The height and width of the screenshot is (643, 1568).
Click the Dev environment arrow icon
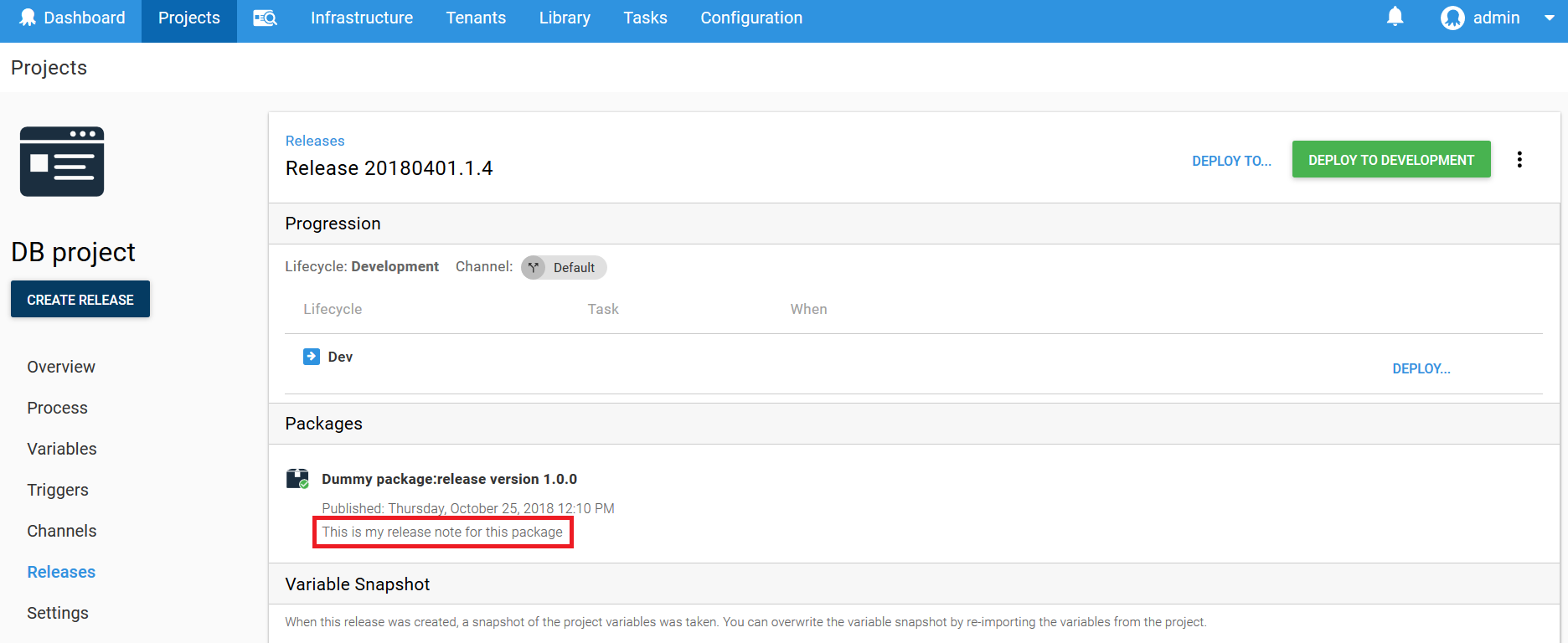(312, 357)
